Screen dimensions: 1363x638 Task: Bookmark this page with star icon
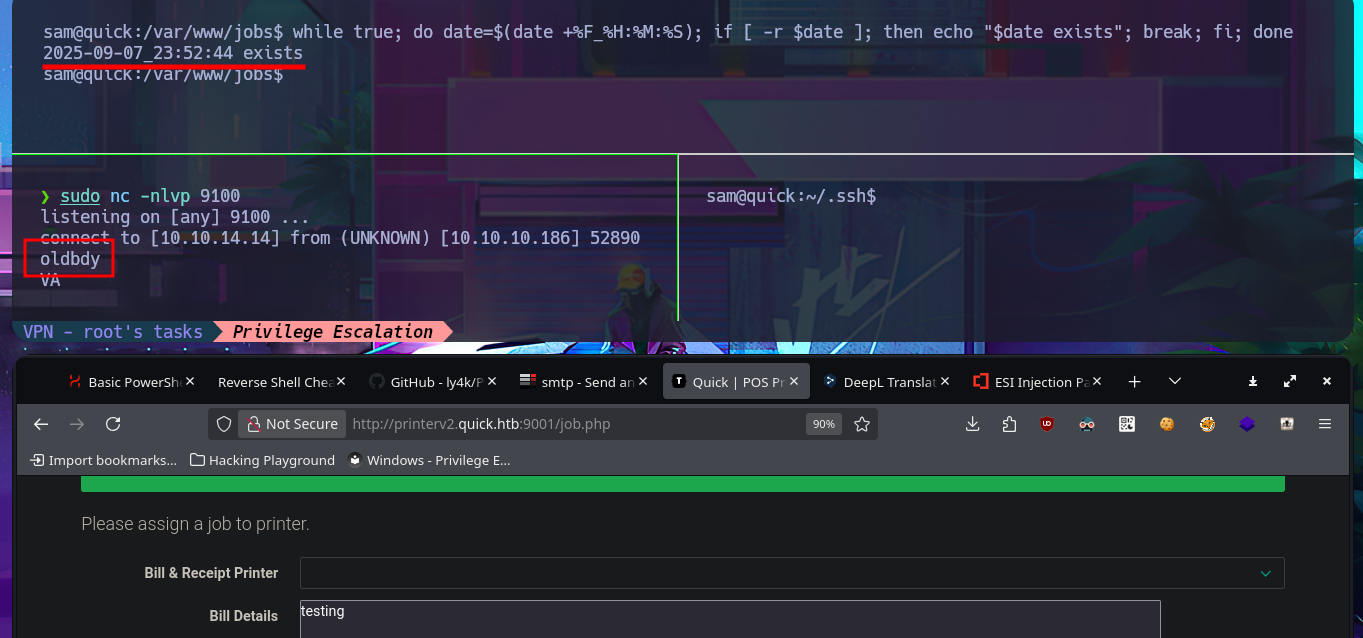pos(861,424)
